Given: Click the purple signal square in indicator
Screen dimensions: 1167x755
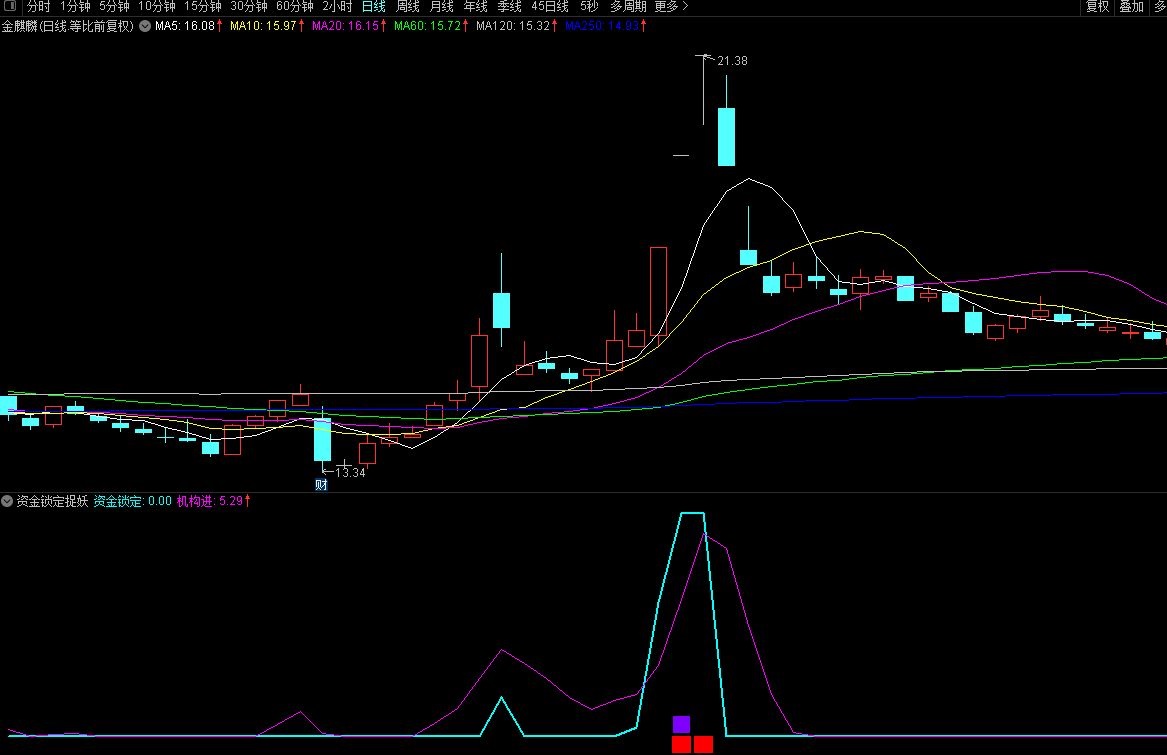Looking at the screenshot, I should click(681, 724).
